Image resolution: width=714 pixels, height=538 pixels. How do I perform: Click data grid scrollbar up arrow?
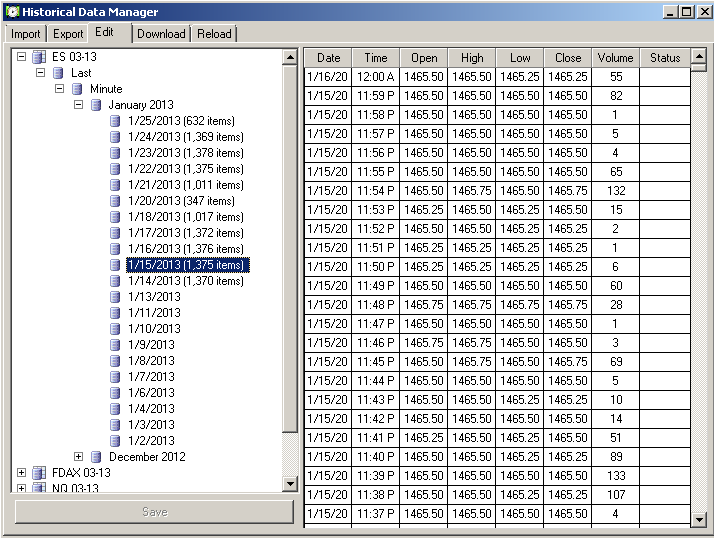pos(699,56)
